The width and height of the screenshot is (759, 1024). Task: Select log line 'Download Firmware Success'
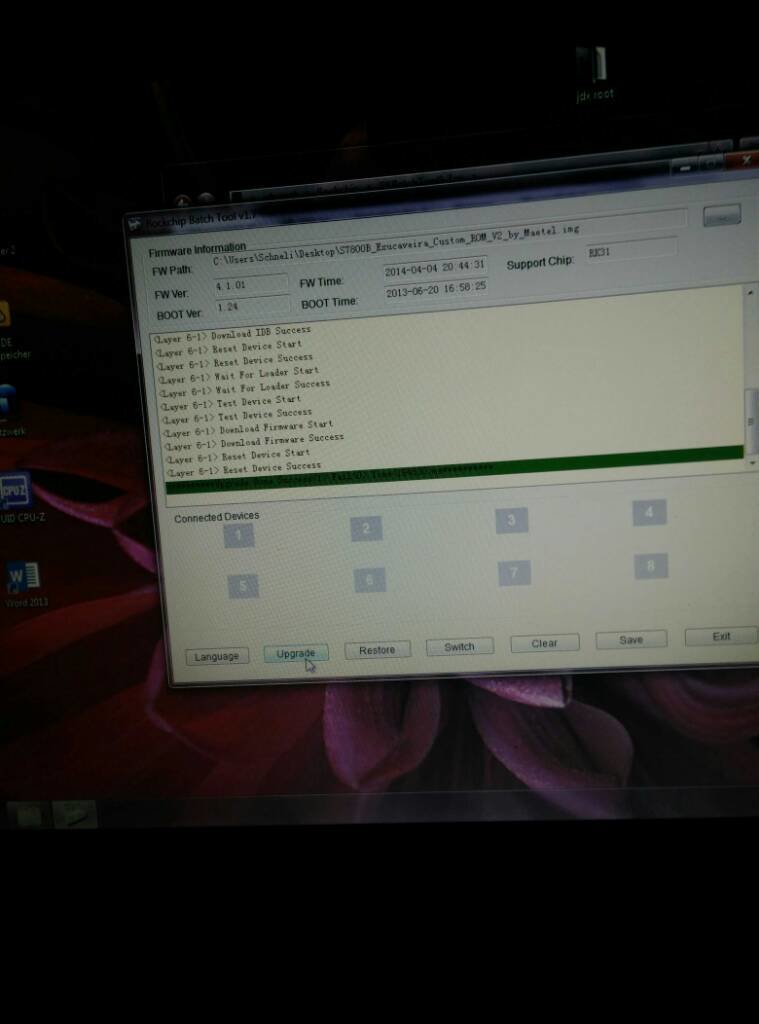[254, 442]
